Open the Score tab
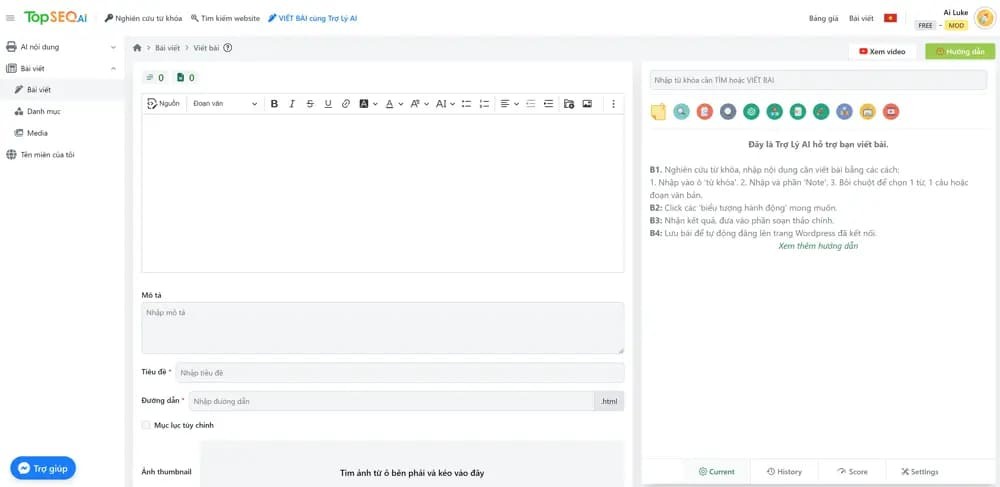The width and height of the screenshot is (1000, 487). 852,472
